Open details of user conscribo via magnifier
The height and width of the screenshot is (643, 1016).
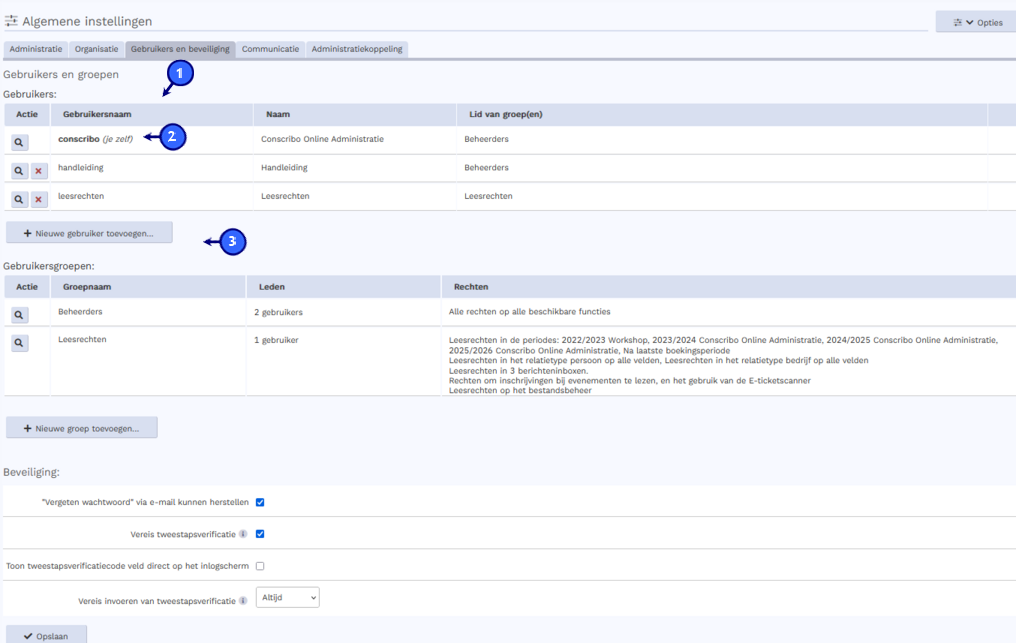[x=19, y=142]
